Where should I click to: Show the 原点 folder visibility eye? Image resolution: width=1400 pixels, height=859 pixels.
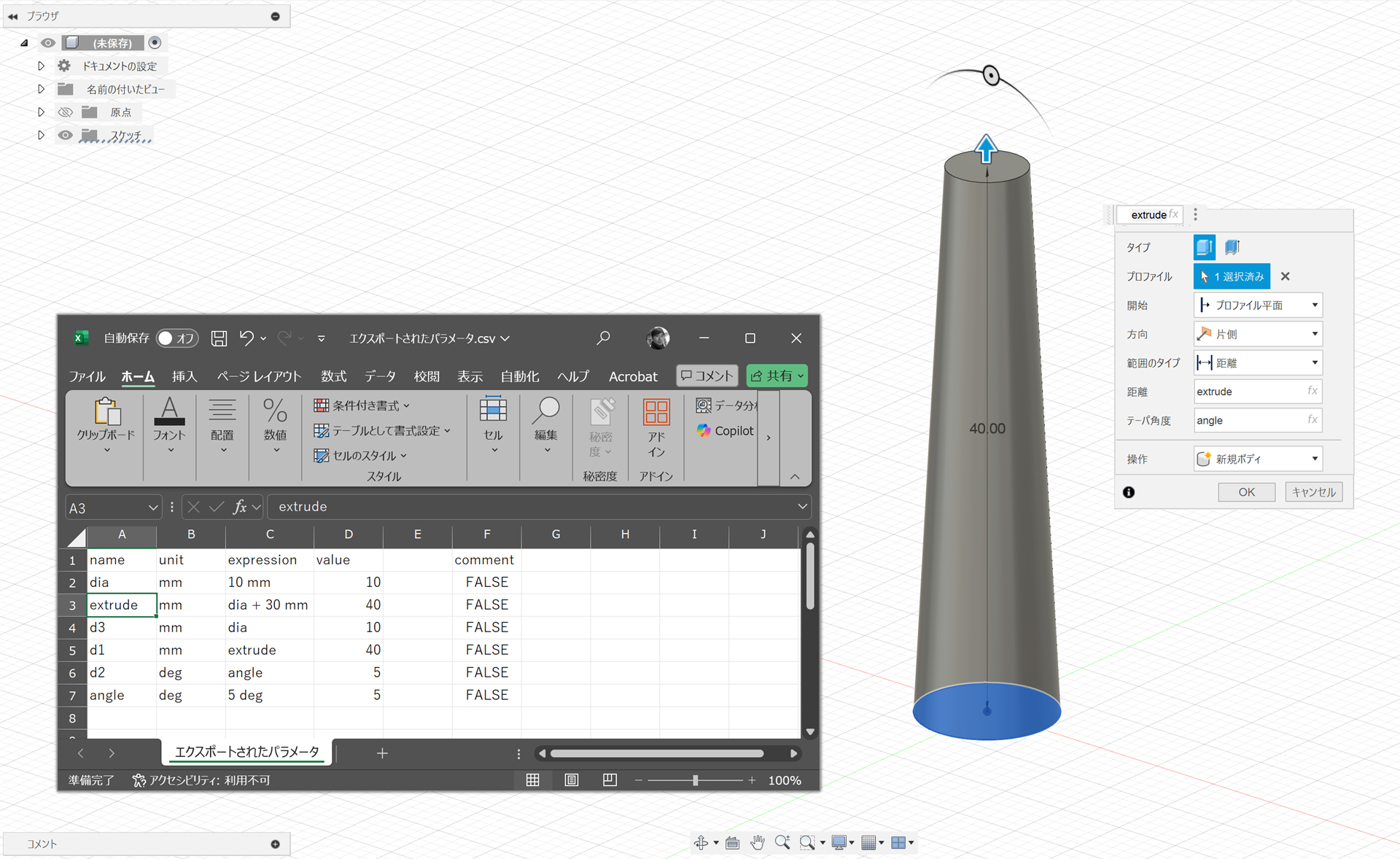point(65,112)
